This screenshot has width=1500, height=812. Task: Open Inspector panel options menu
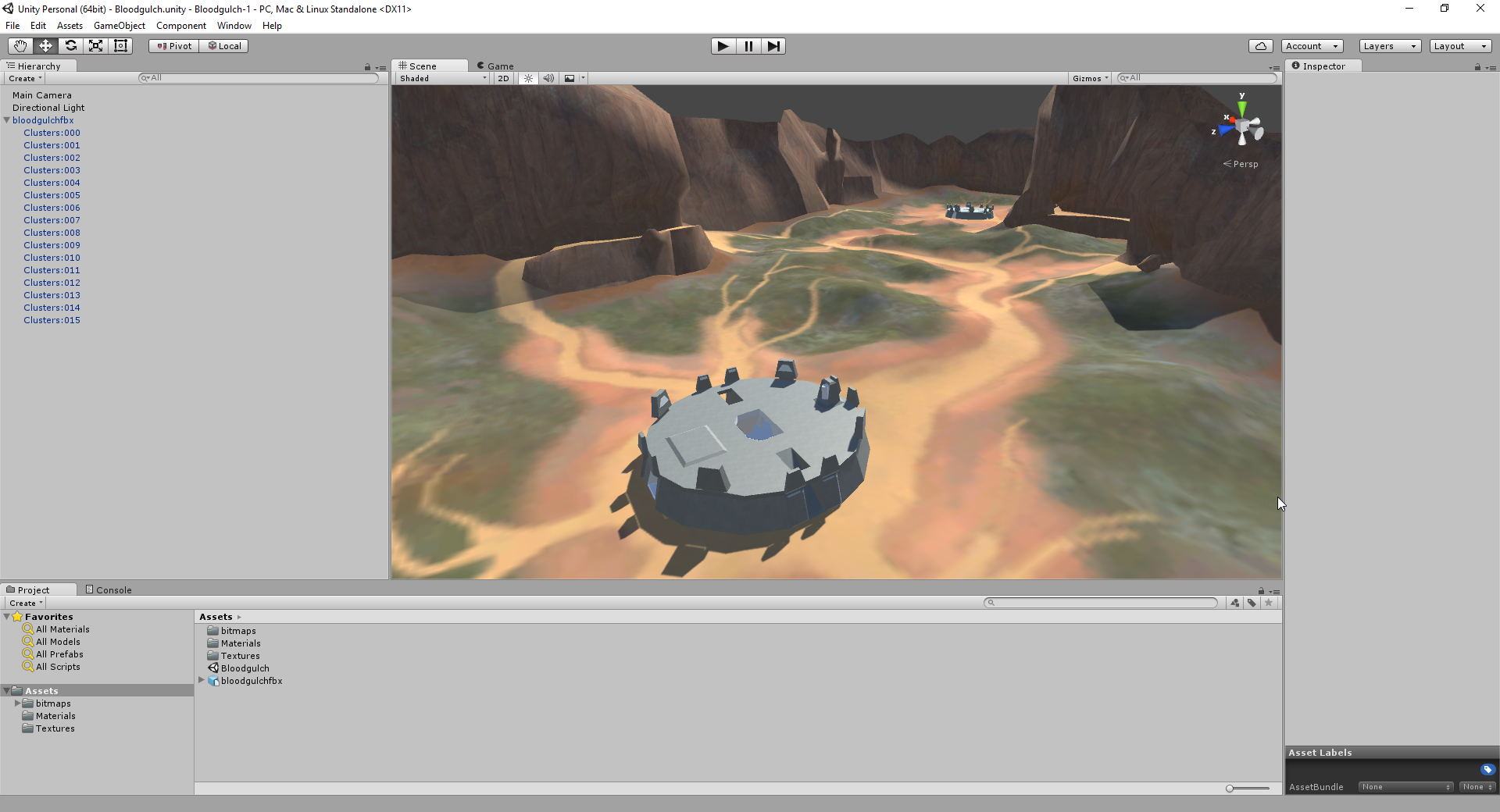pos(1491,68)
